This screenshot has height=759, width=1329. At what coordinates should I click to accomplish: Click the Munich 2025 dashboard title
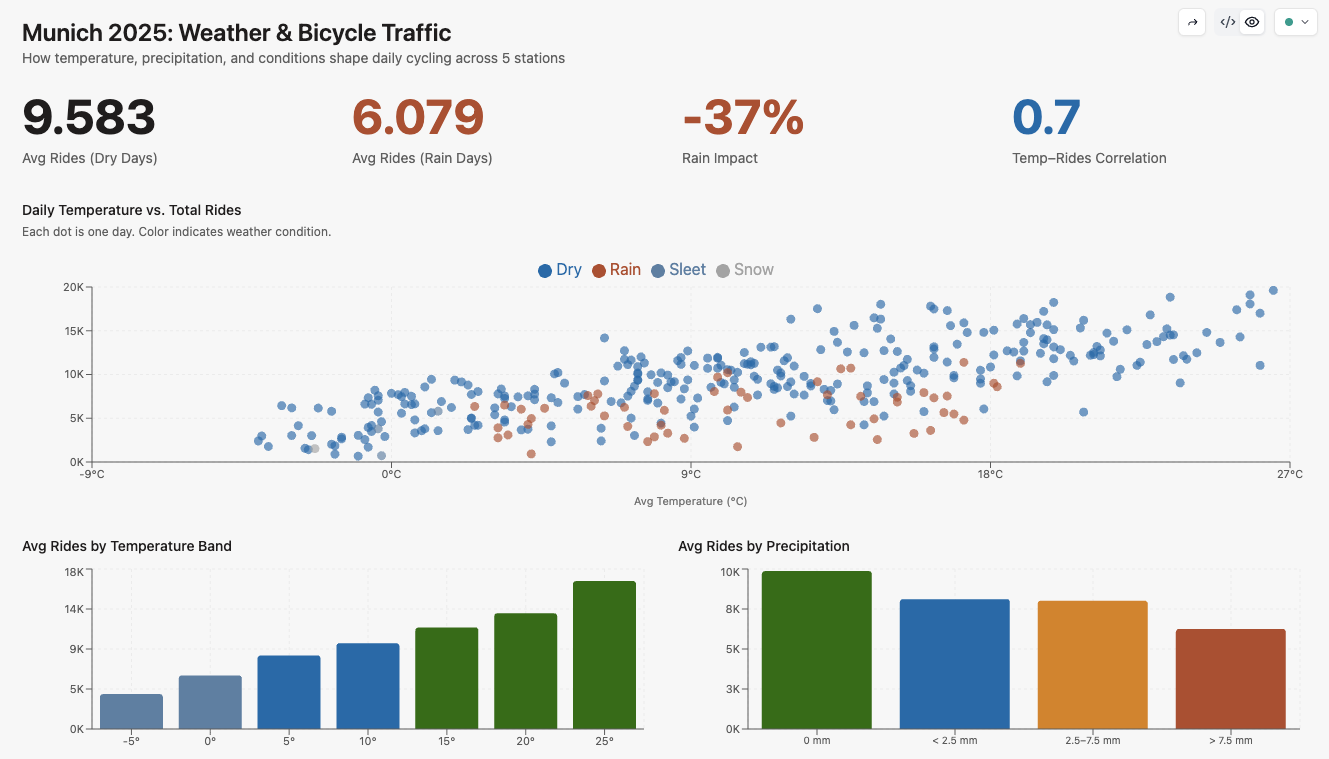tap(236, 33)
